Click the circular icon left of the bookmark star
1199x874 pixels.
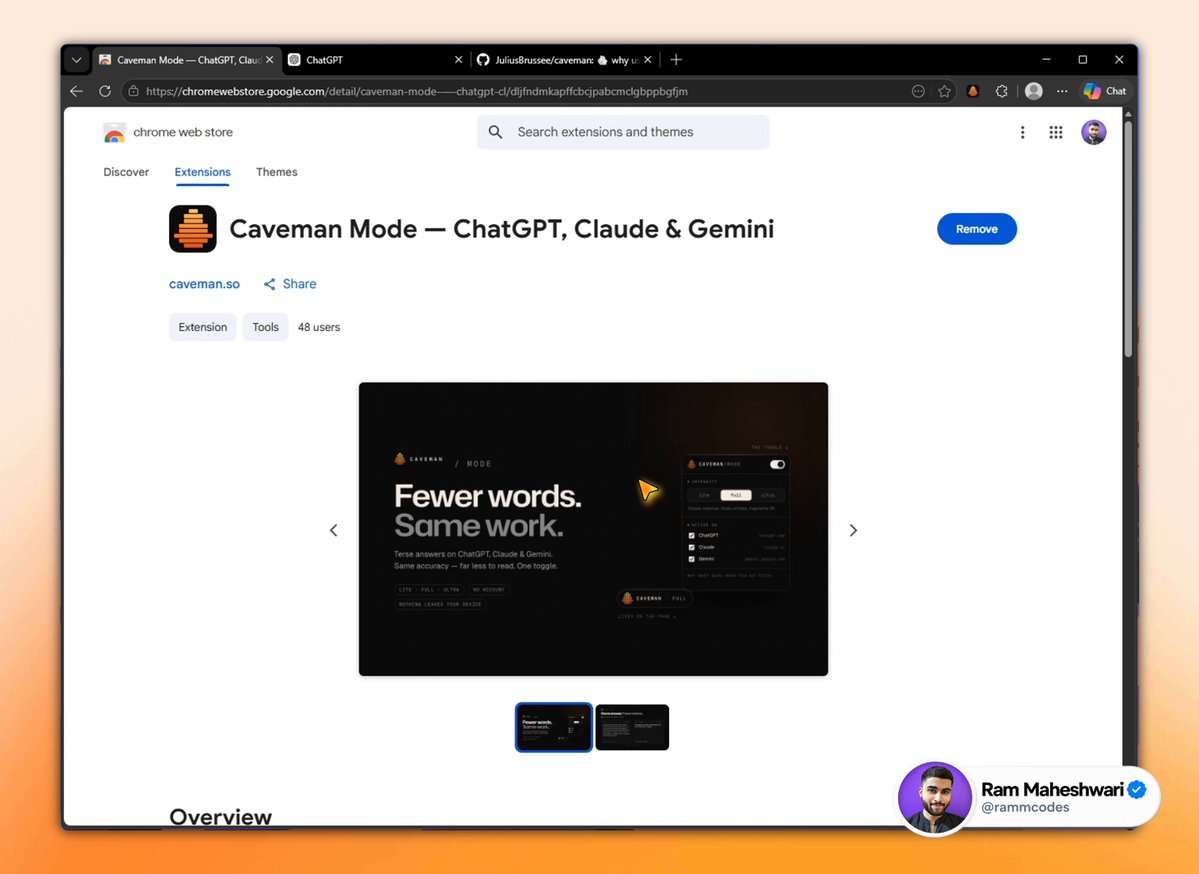pyautogui.click(x=918, y=91)
